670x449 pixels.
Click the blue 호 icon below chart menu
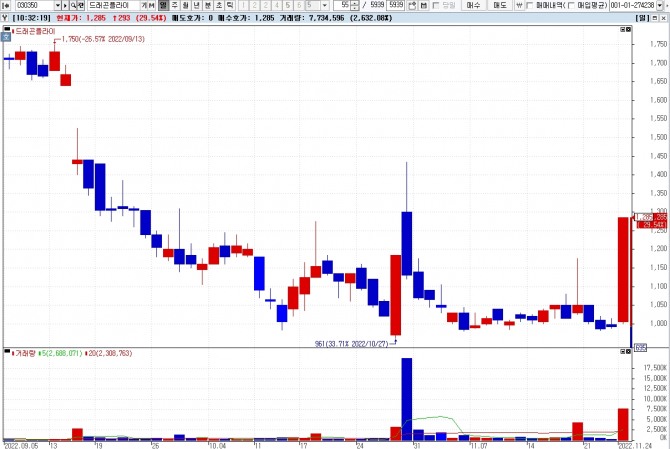click(x=6, y=37)
